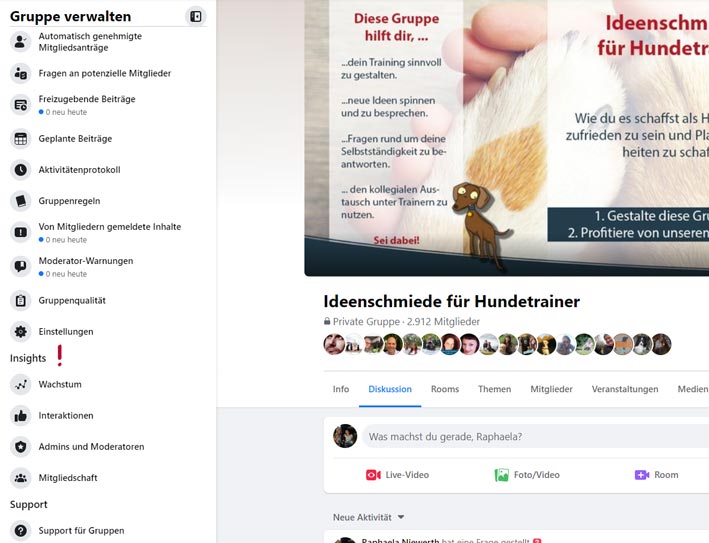Open Von Mitgliedern gemeldete Inhalte

(109, 227)
